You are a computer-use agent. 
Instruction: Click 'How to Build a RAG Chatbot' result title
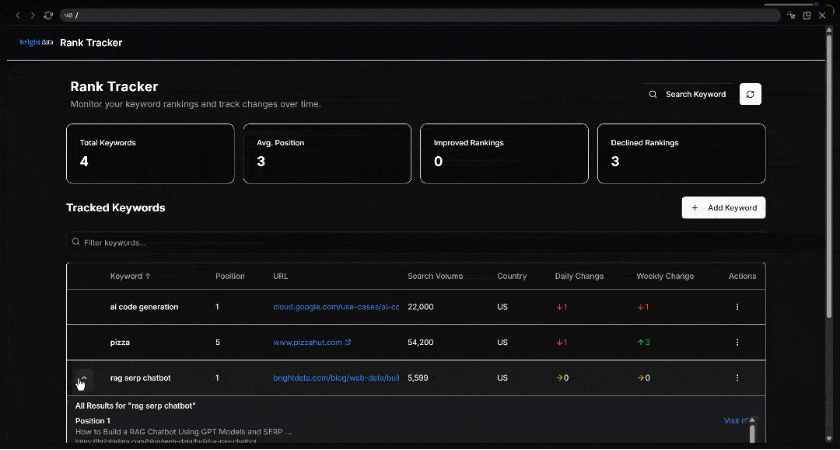183,432
